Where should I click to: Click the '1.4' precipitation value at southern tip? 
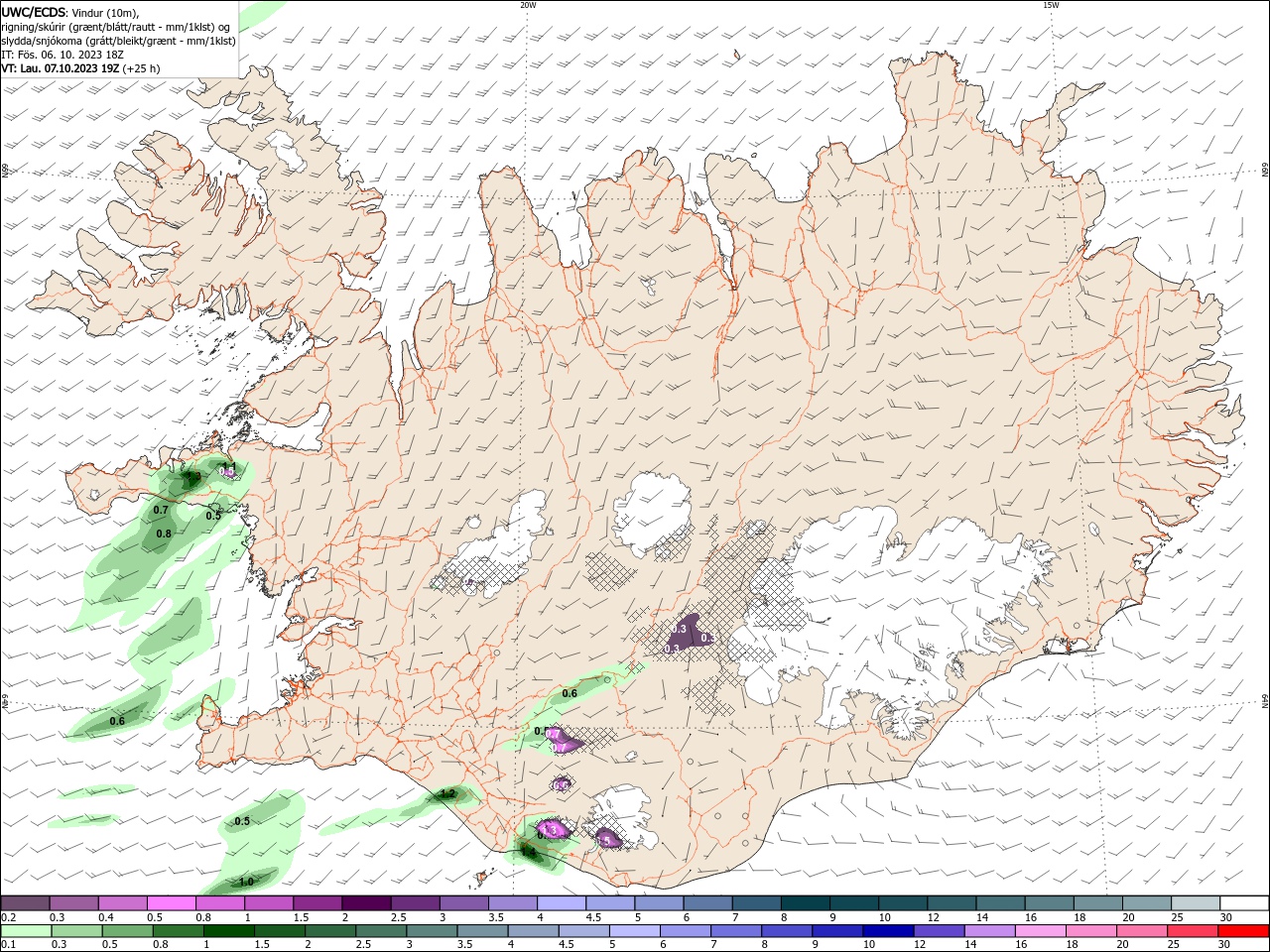coord(528,852)
